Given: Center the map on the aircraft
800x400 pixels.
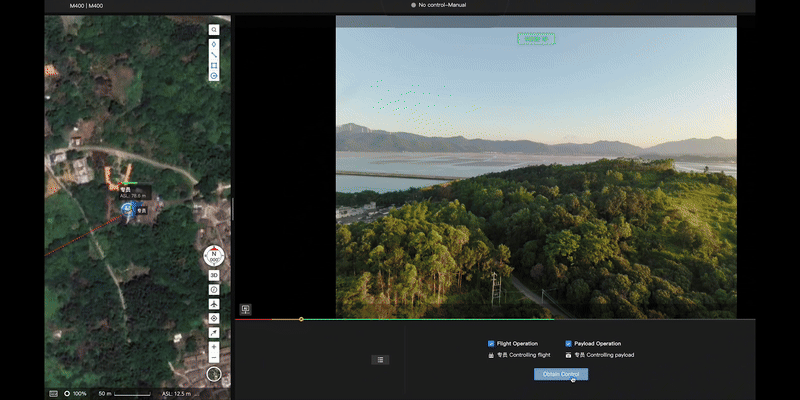Looking at the screenshot, I should (x=214, y=304).
